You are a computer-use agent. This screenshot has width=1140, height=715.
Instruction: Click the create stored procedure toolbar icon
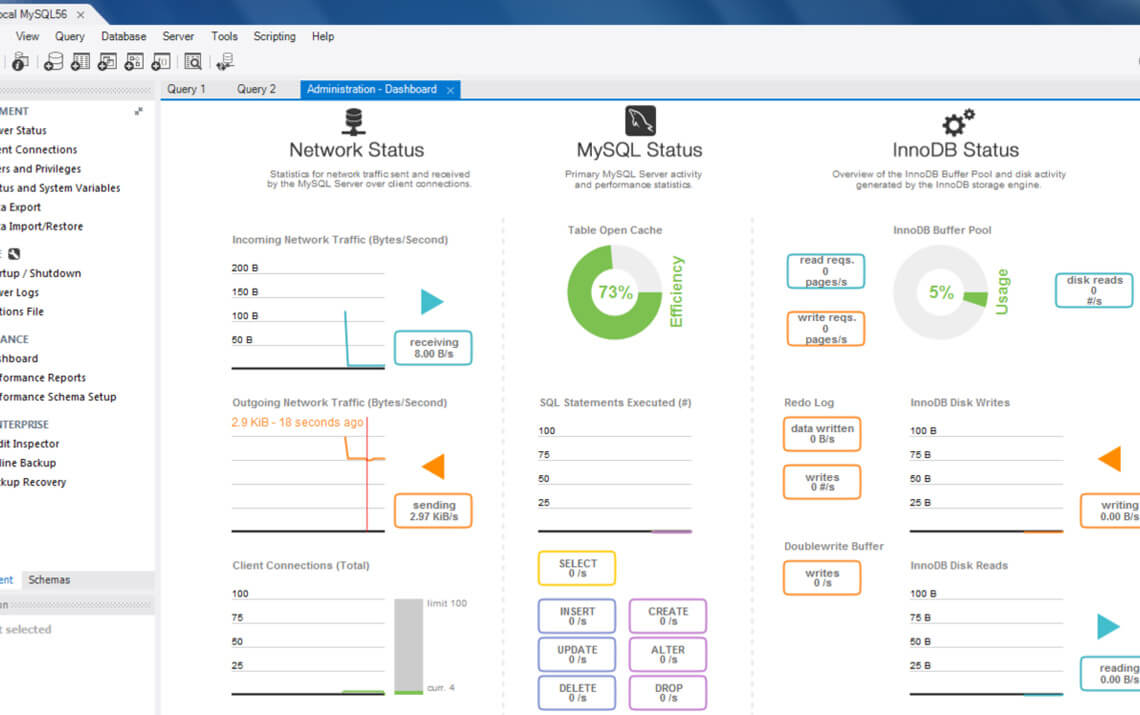134,62
